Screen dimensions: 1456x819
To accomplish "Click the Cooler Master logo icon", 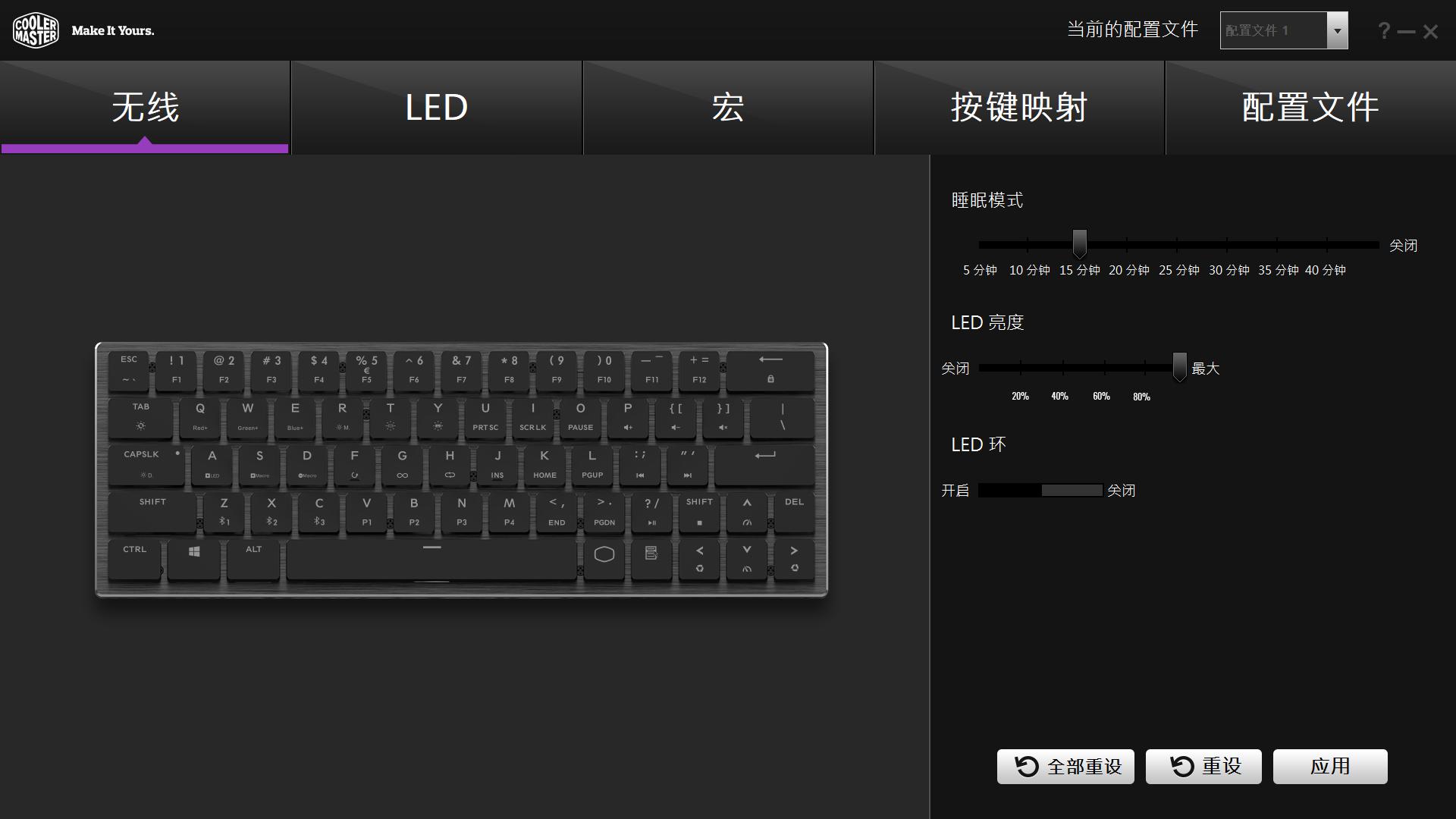I will pyautogui.click(x=36, y=30).
